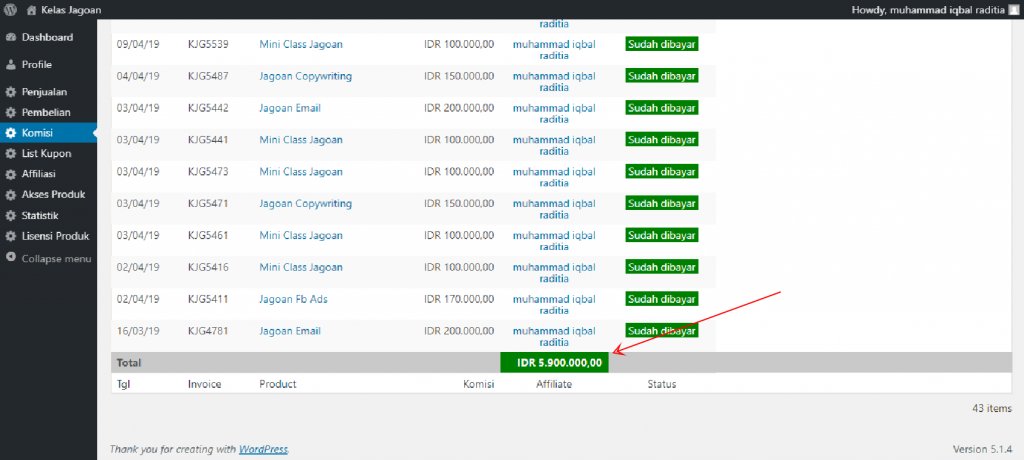
Task: Click the Profile person icon
Action: point(10,65)
